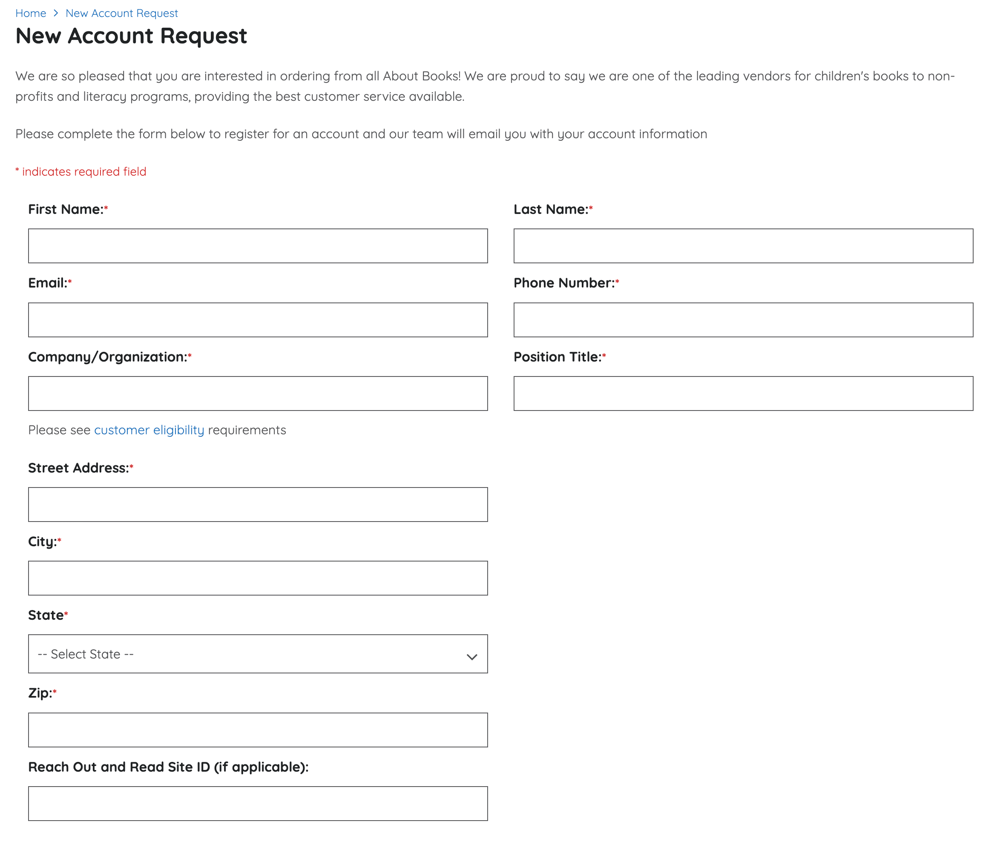Image resolution: width=1000 pixels, height=844 pixels.
Task: Click the First Name field label
Action: (x=65, y=209)
